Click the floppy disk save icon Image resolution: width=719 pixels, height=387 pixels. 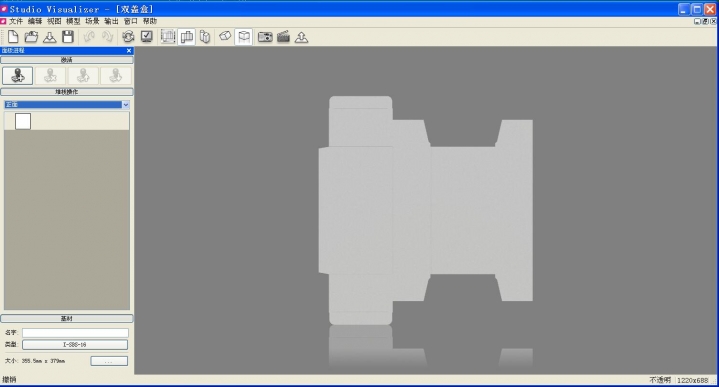click(68, 37)
